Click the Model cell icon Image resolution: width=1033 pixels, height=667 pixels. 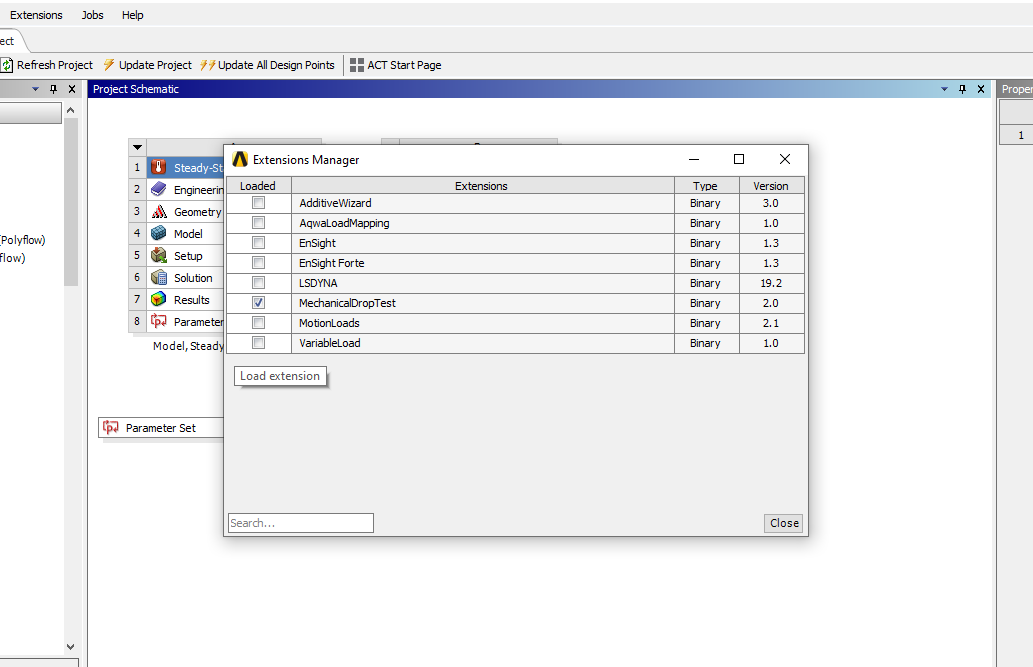point(159,233)
